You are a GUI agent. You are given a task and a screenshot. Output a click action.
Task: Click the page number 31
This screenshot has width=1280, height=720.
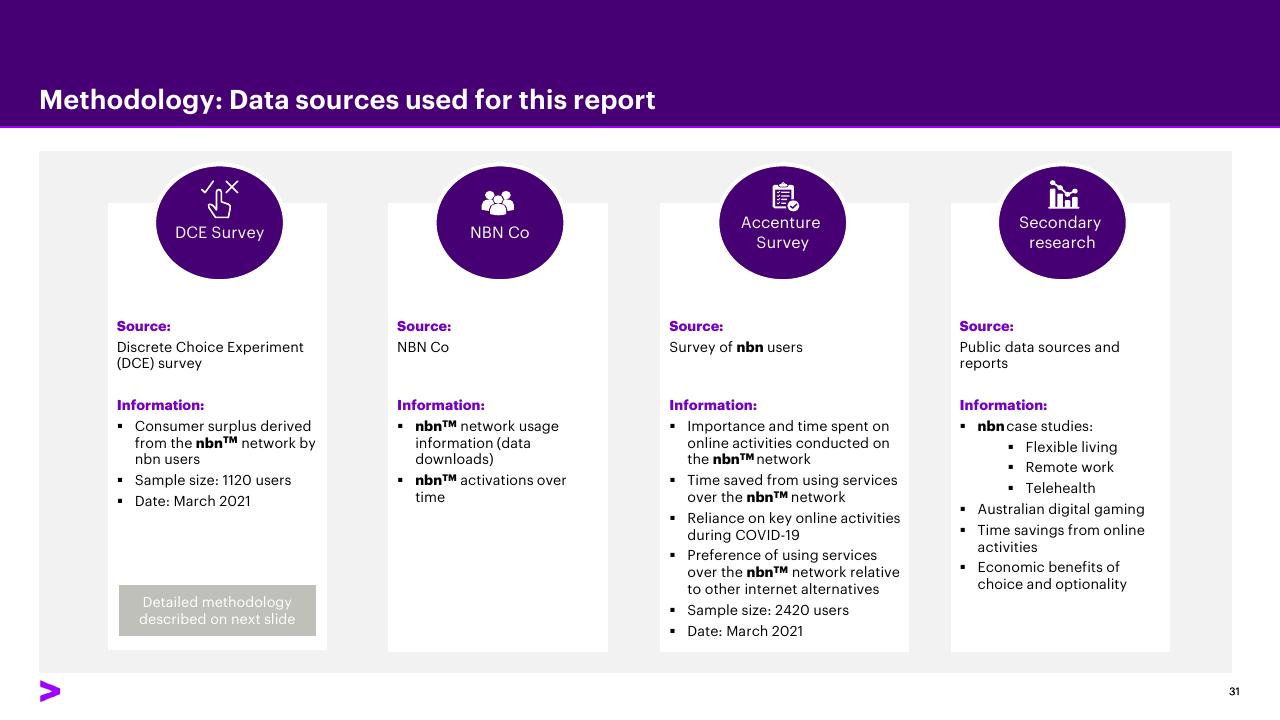click(1234, 692)
